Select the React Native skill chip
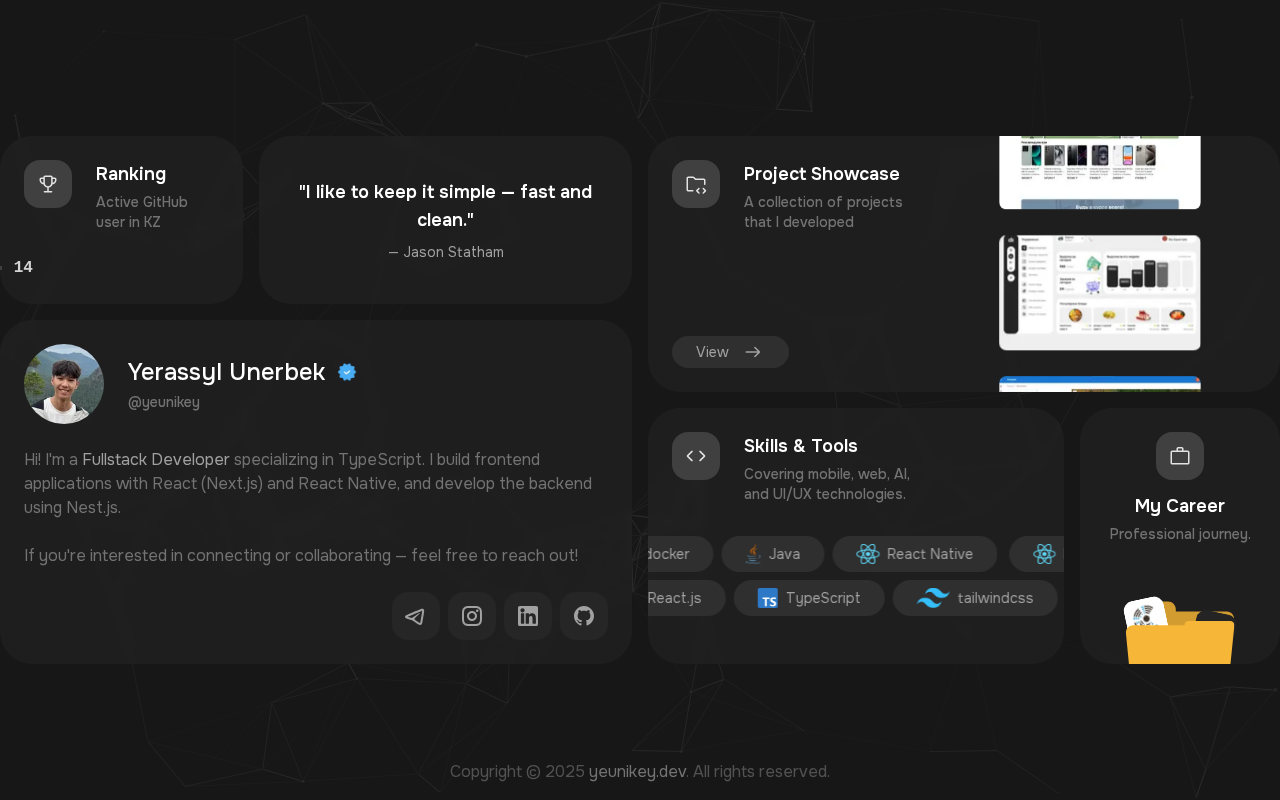Viewport: 1280px width, 800px height. pyautogui.click(x=915, y=554)
